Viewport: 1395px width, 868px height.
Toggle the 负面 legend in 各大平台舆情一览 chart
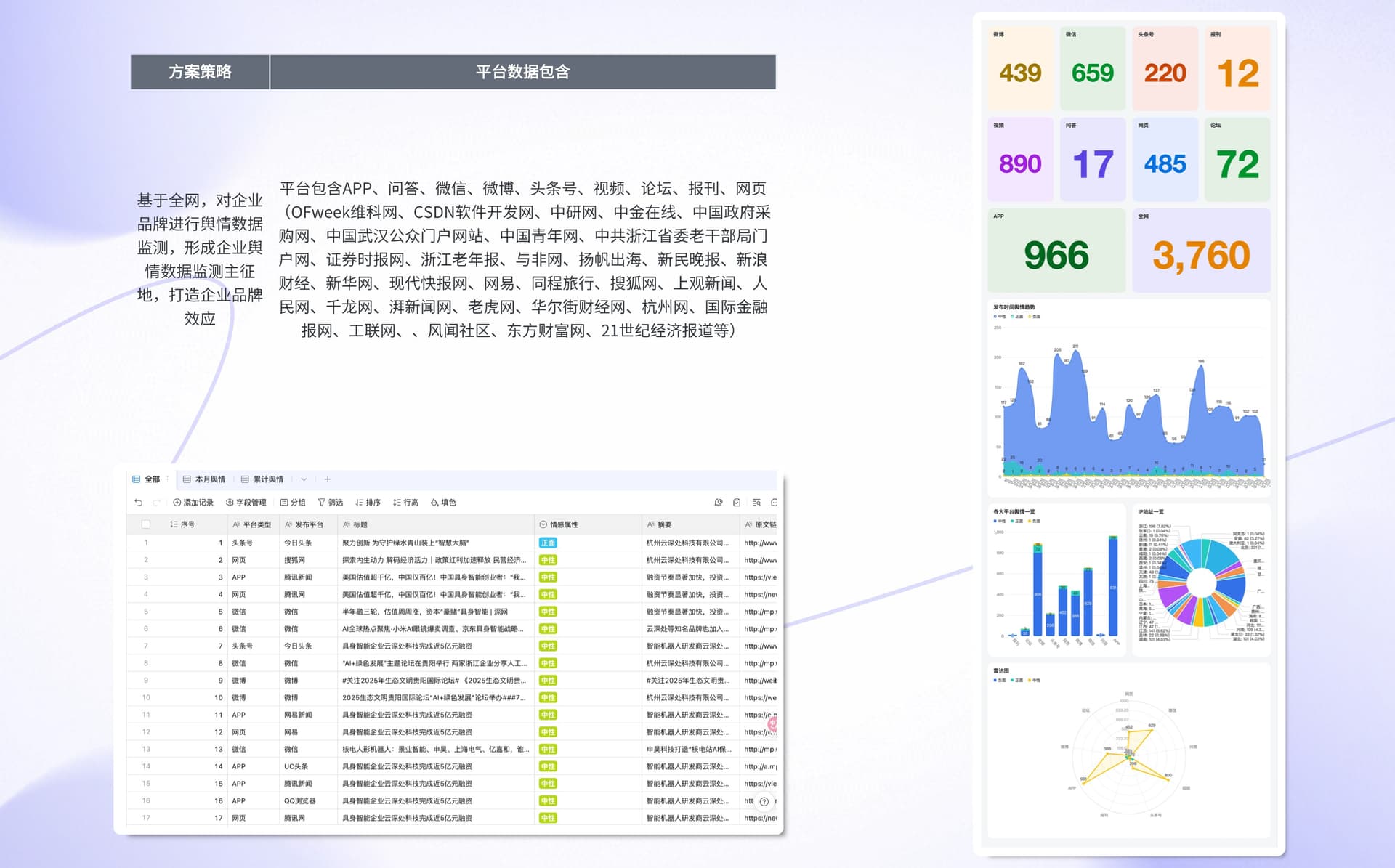[x=1036, y=522]
